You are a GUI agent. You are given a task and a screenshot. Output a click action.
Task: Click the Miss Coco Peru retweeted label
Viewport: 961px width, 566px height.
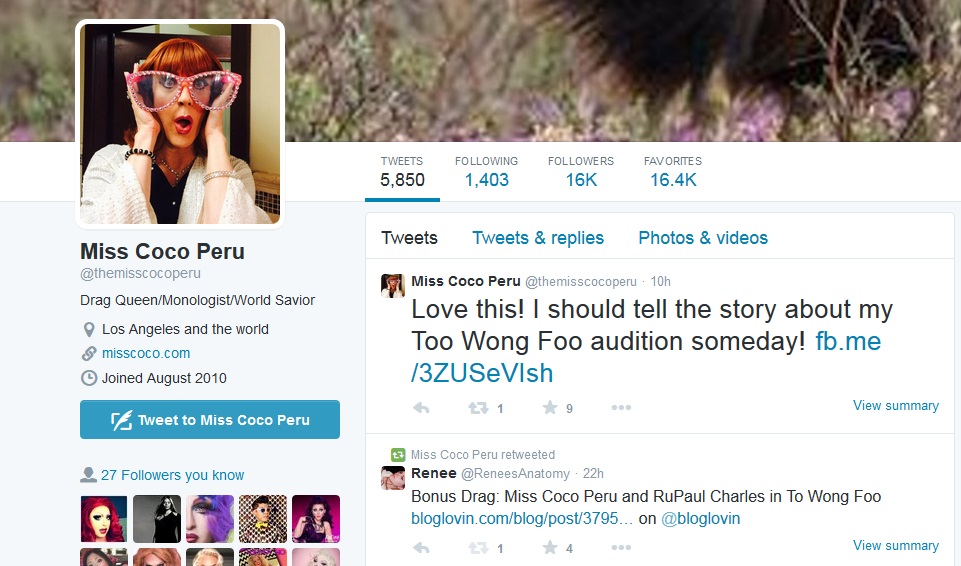tap(482, 455)
